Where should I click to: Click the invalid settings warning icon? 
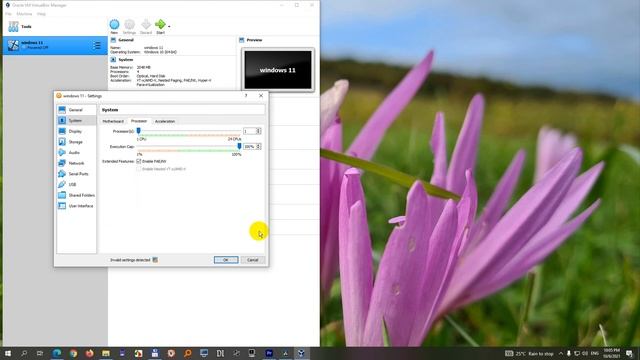pyautogui.click(x=155, y=260)
